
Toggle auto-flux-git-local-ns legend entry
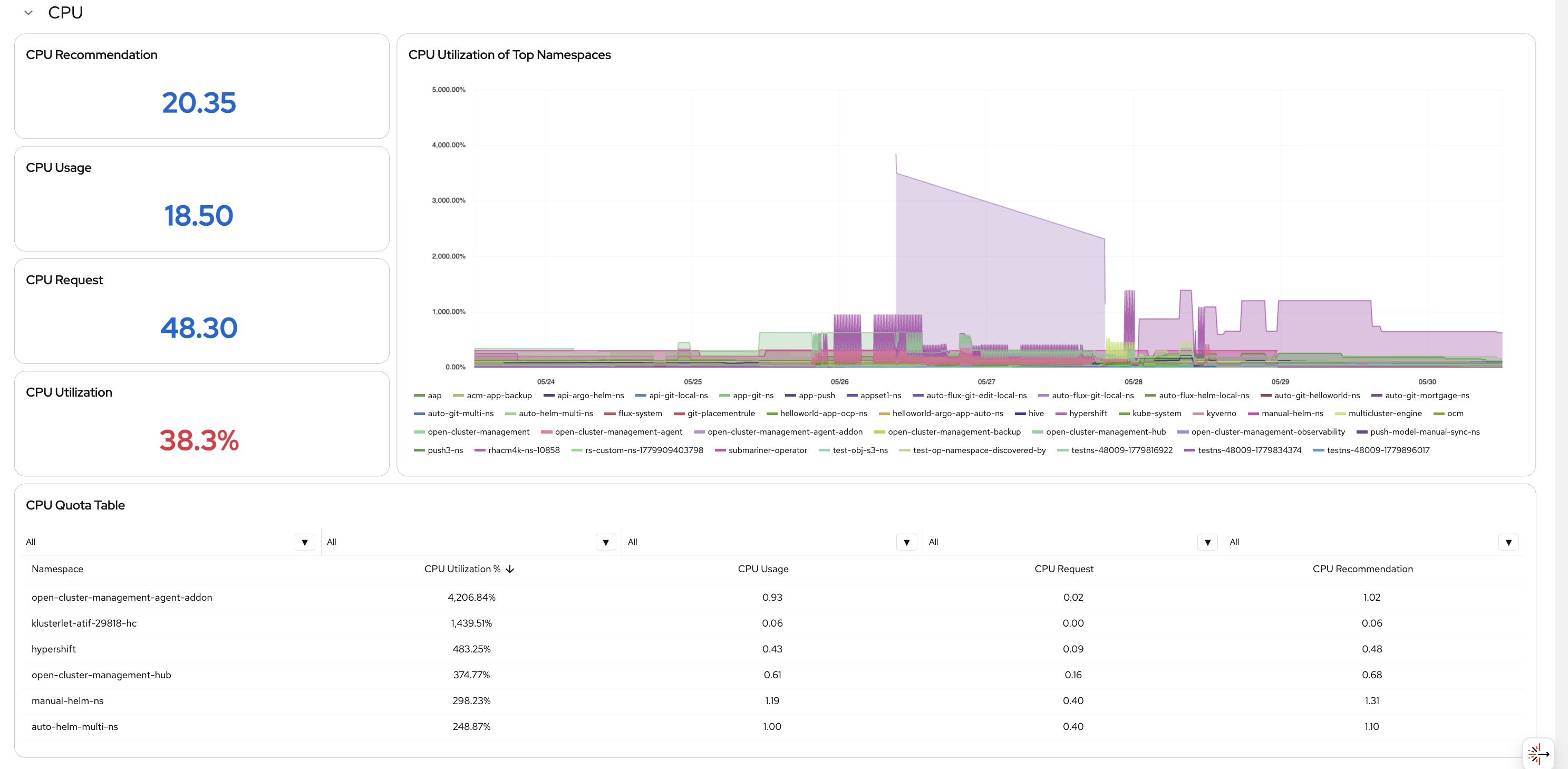tap(1086, 395)
